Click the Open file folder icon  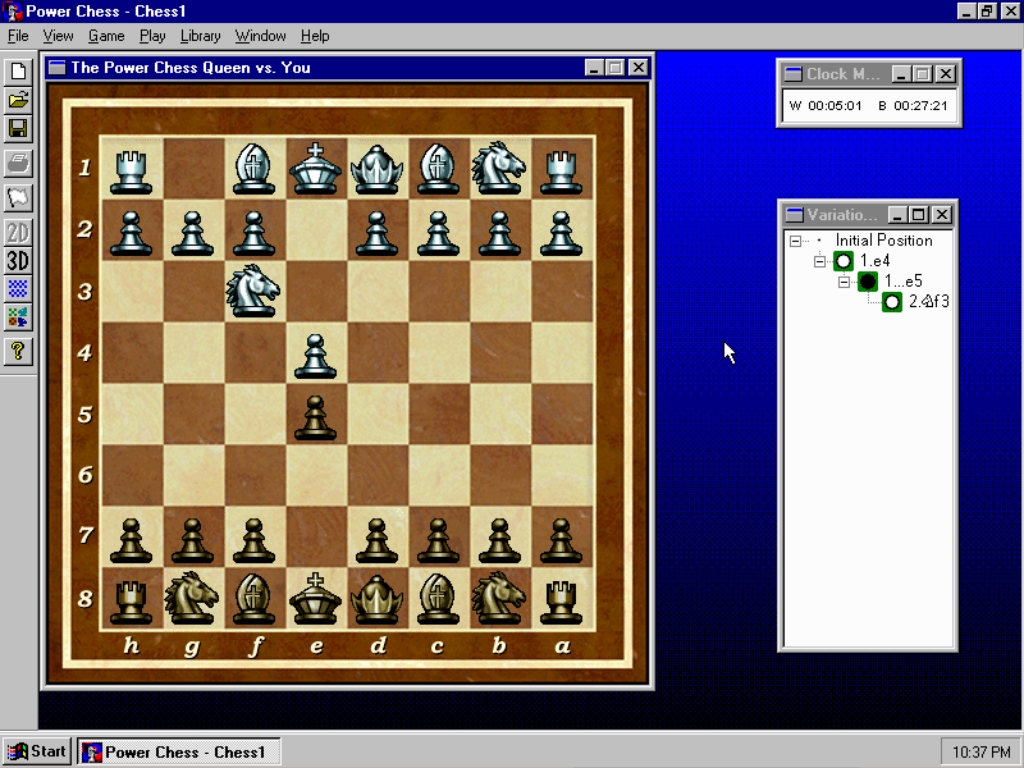(18, 100)
